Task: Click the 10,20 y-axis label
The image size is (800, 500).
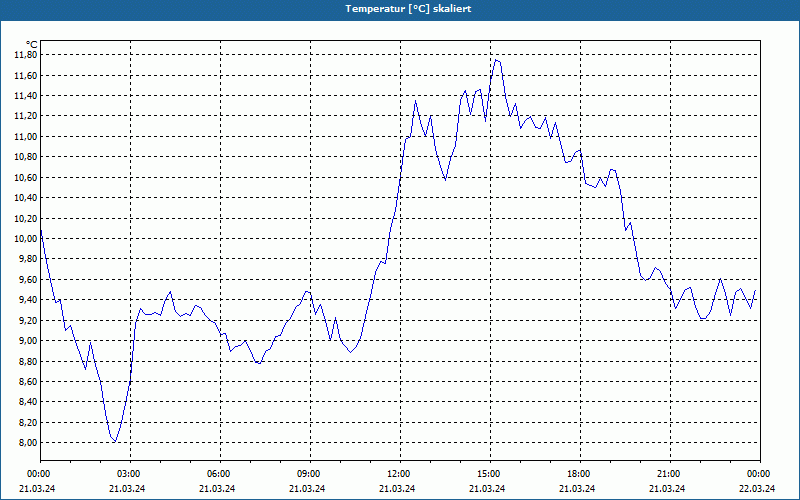Action: coord(25,218)
